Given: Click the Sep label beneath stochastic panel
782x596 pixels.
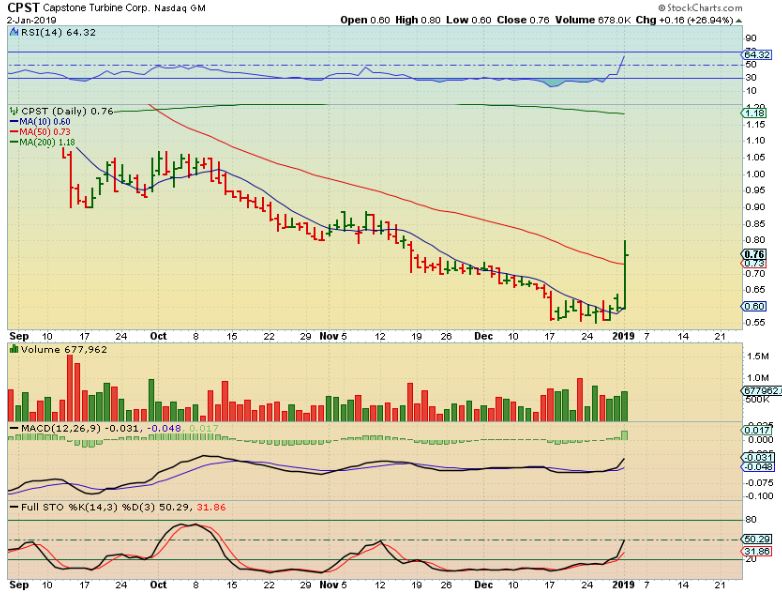Looking at the screenshot, I should point(19,585).
